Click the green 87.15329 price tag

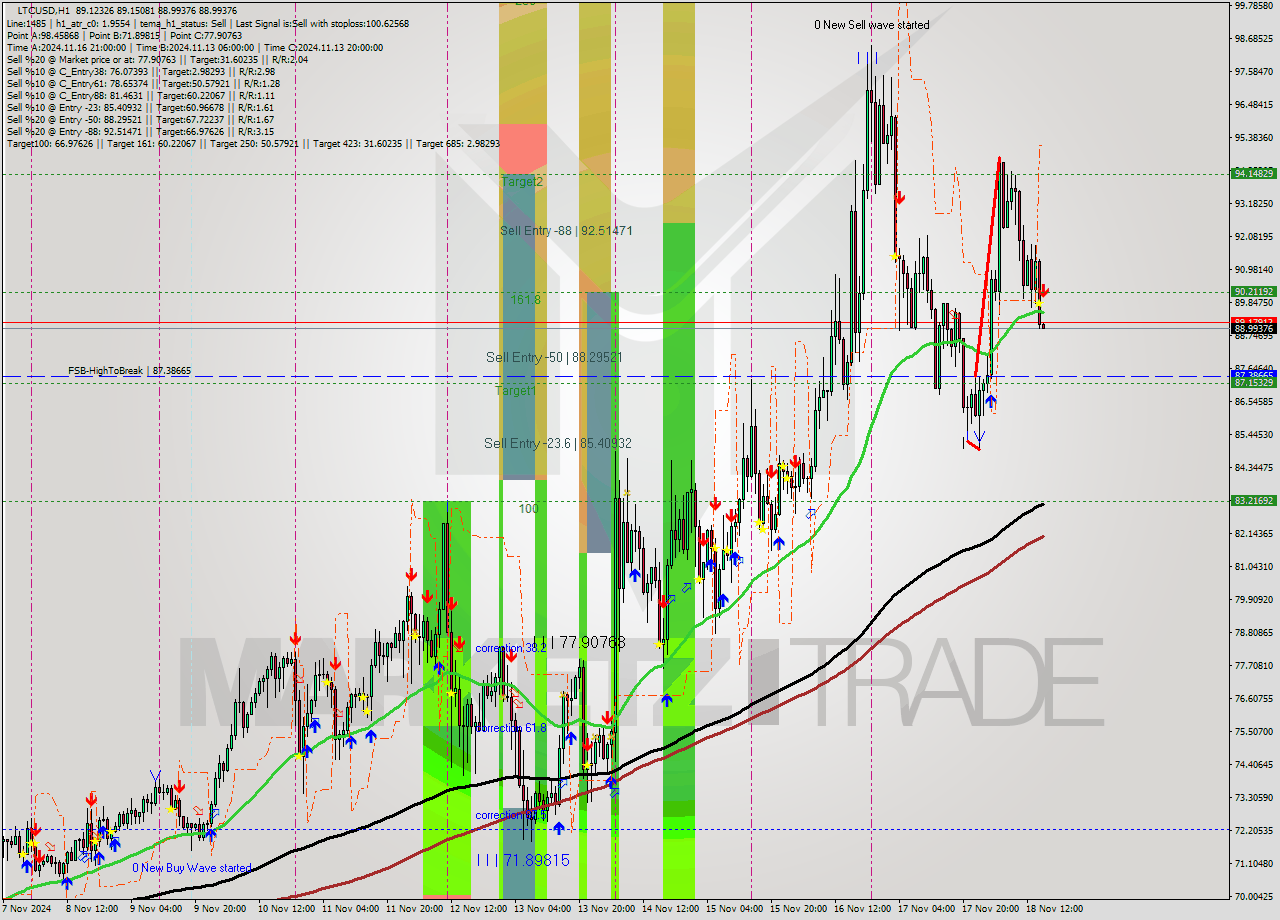[x=1254, y=382]
